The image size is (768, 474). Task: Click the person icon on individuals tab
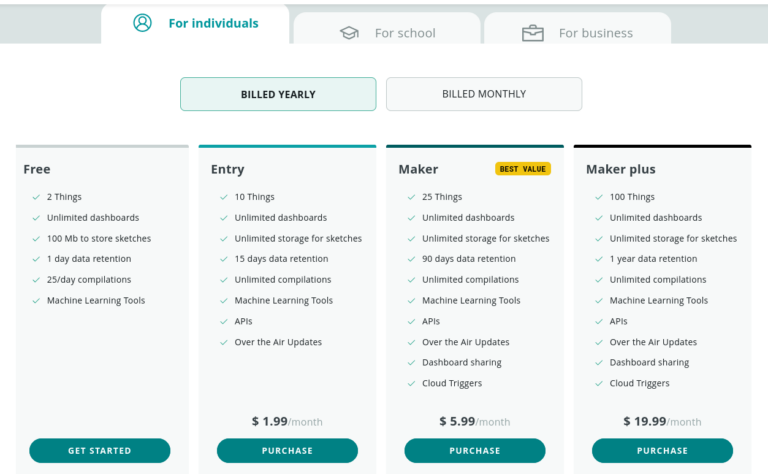coord(143,23)
